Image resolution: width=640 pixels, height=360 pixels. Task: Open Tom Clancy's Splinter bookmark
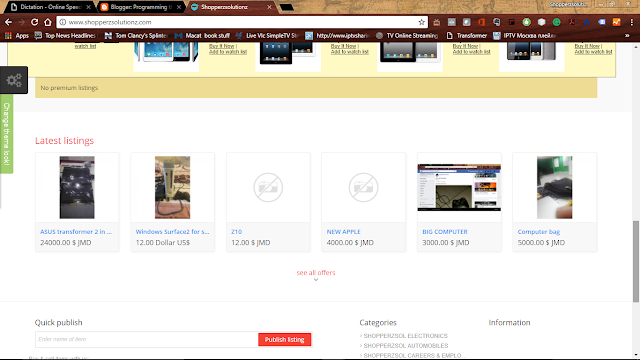(136, 36)
